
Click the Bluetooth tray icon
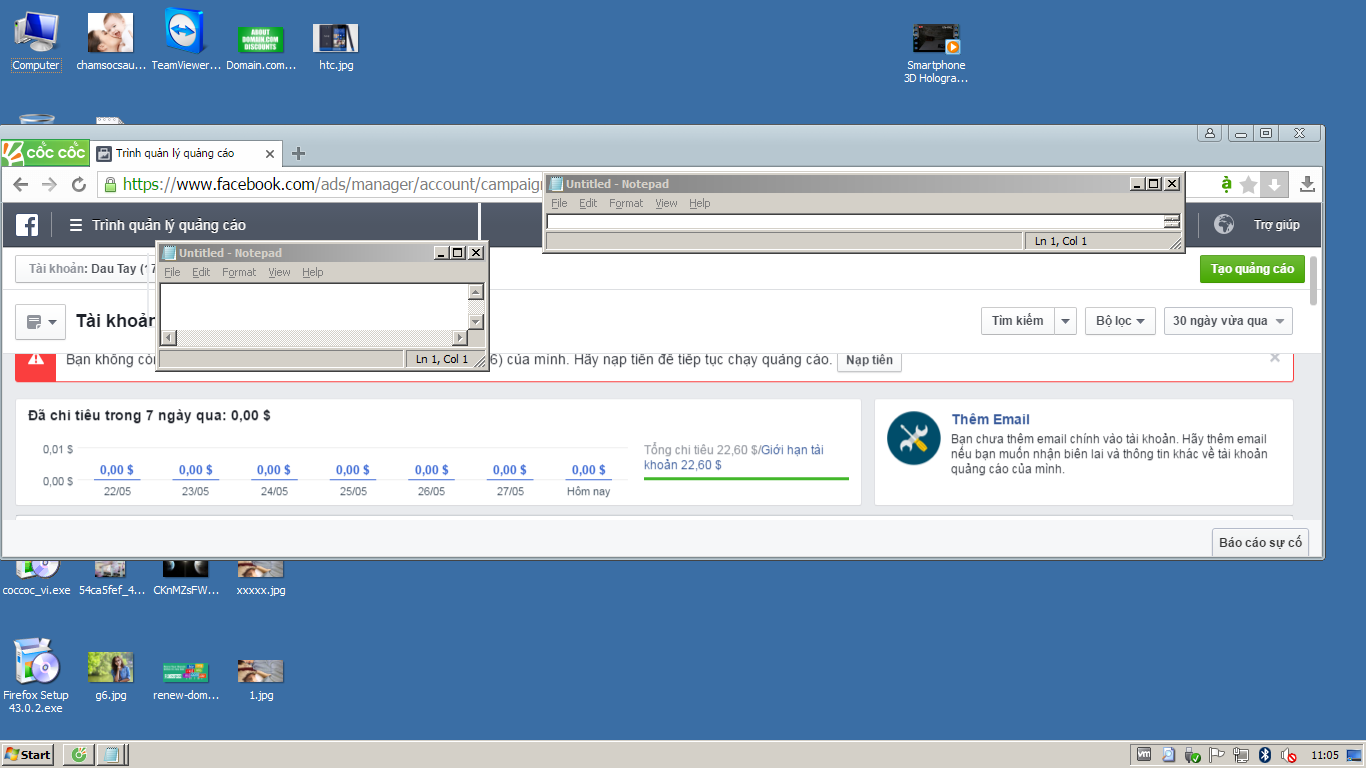pyautogui.click(x=1264, y=755)
